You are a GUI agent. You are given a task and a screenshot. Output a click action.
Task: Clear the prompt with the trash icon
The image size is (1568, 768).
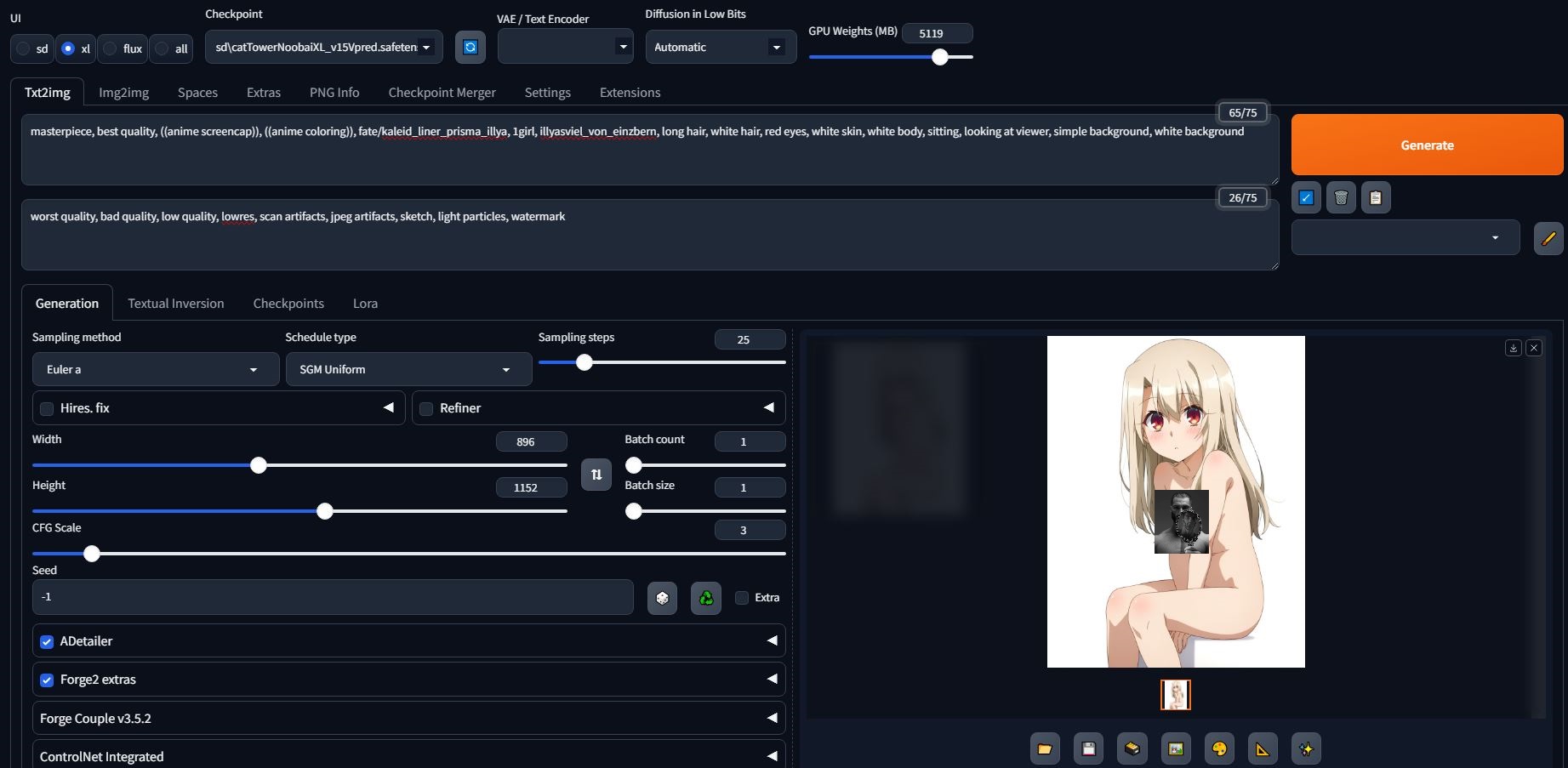[x=1341, y=198]
